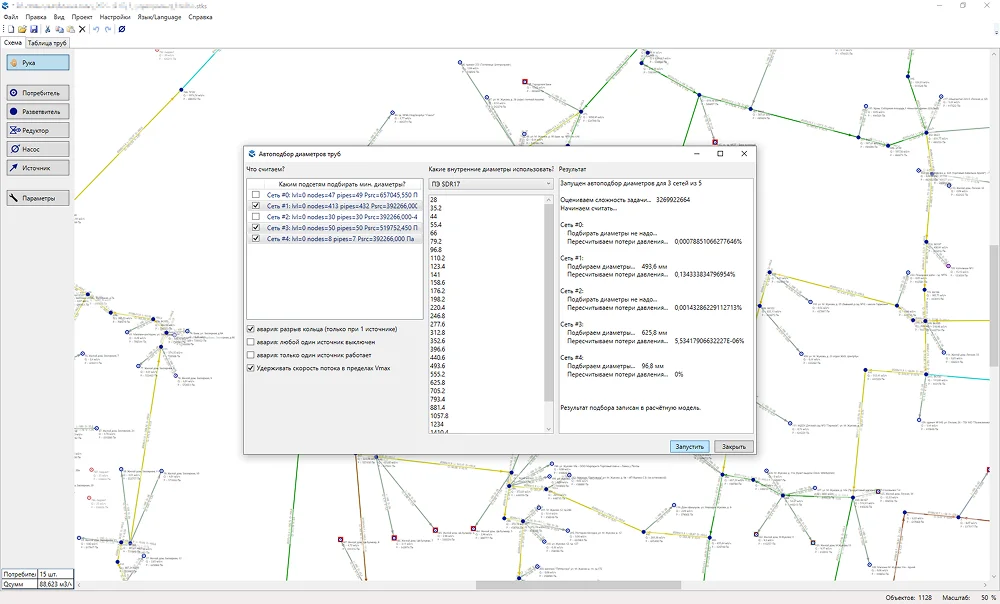Select diameter 110.2 in the list
This screenshot has height=604, width=1000.
coord(440,257)
